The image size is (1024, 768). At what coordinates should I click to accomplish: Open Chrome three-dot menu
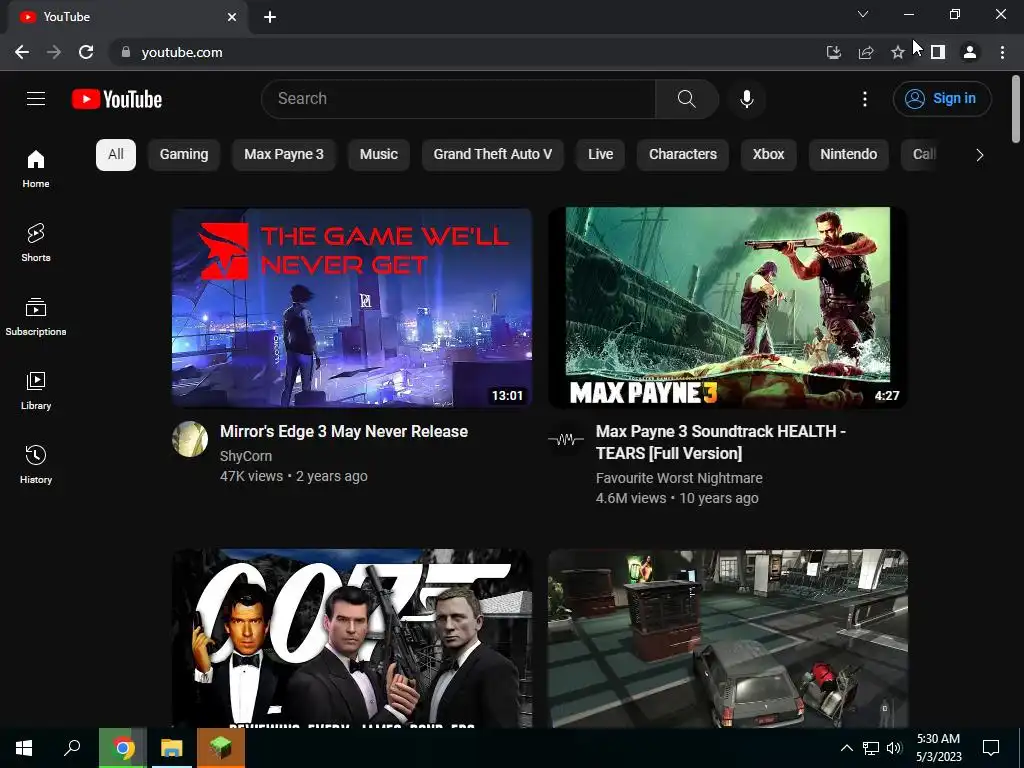click(x=1002, y=52)
